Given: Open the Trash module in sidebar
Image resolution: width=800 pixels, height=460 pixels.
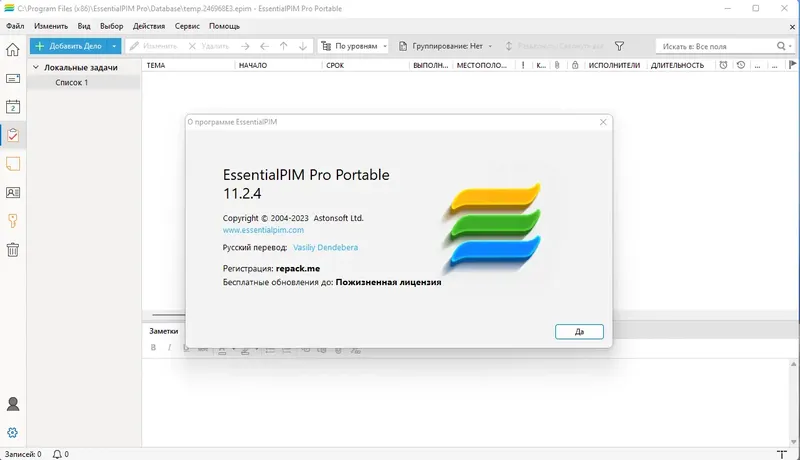Looking at the screenshot, I should (x=13, y=249).
